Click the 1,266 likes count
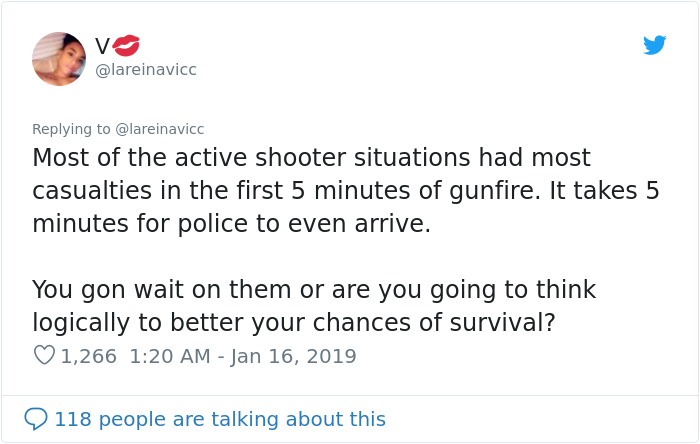This screenshot has width=700, height=444. tap(89, 356)
